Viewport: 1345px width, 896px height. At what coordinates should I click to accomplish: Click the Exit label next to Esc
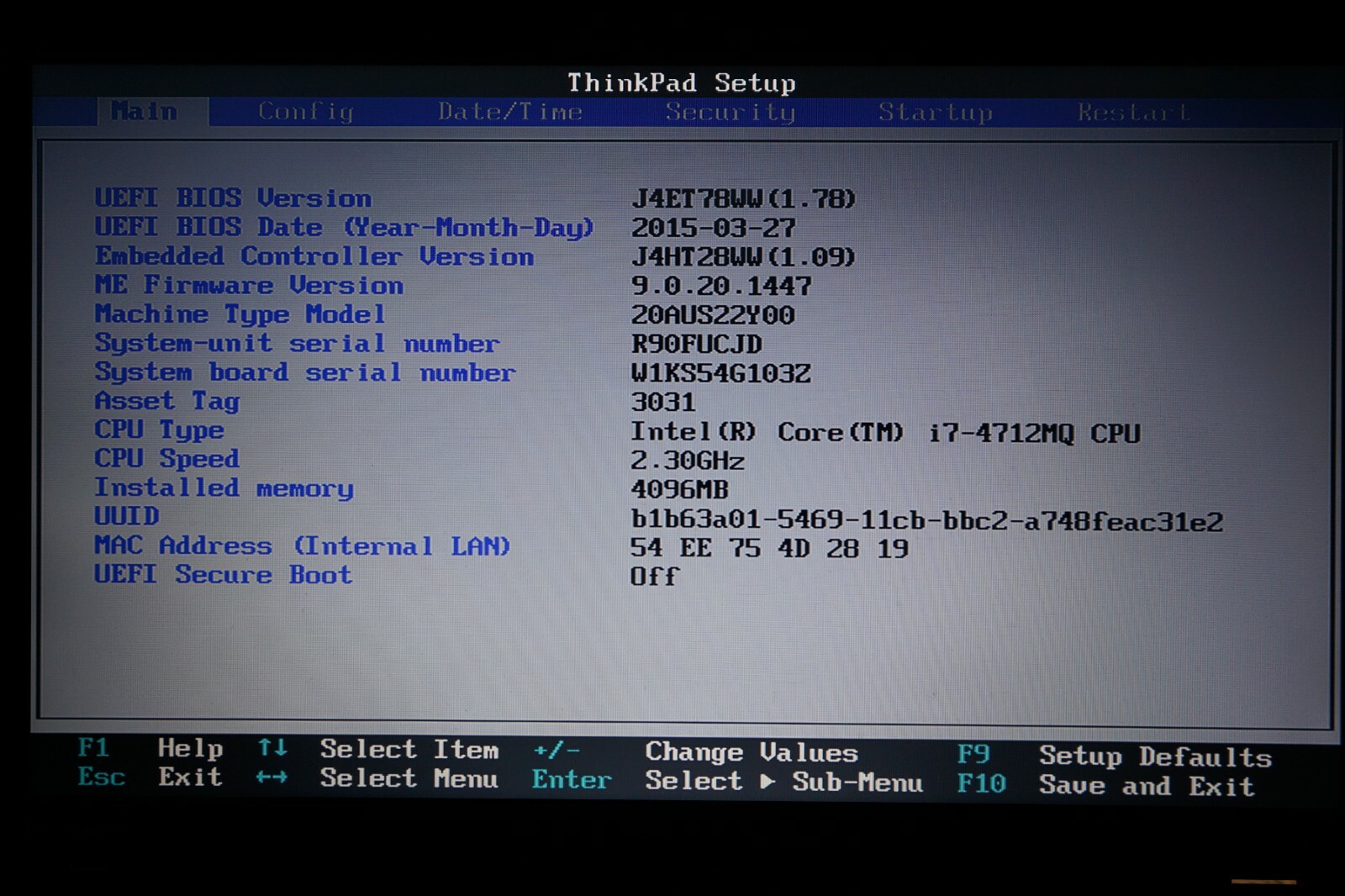[190, 777]
